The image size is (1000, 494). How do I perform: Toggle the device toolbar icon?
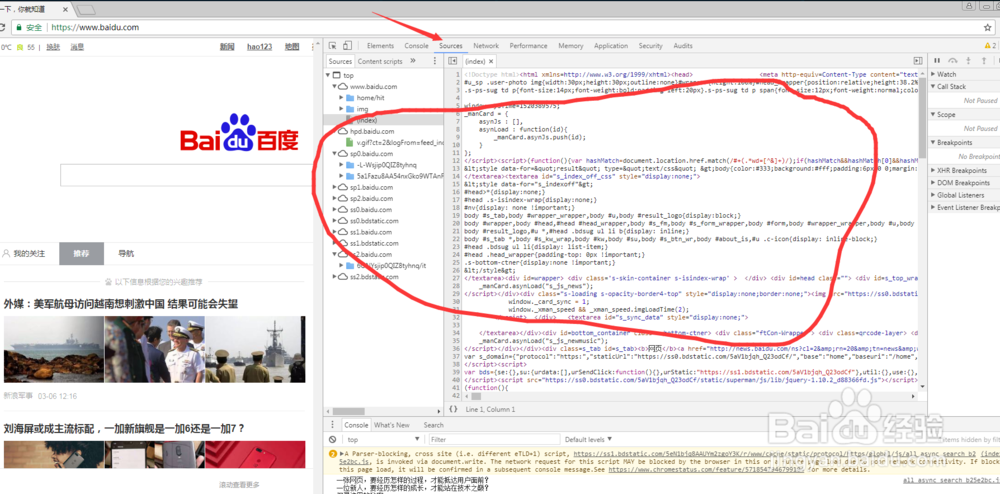point(347,46)
